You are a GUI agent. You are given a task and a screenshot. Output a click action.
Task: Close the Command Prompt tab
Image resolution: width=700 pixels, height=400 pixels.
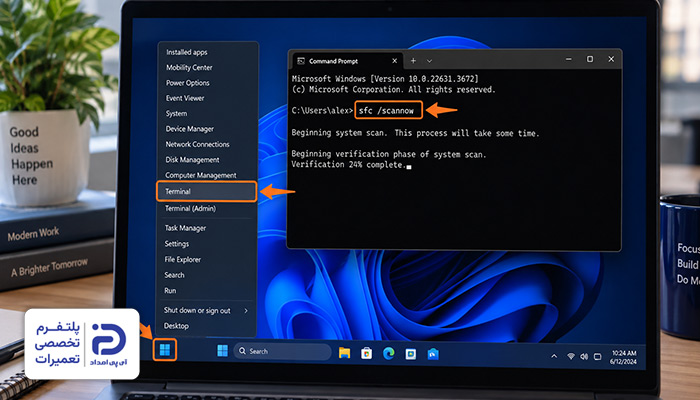[395, 61]
